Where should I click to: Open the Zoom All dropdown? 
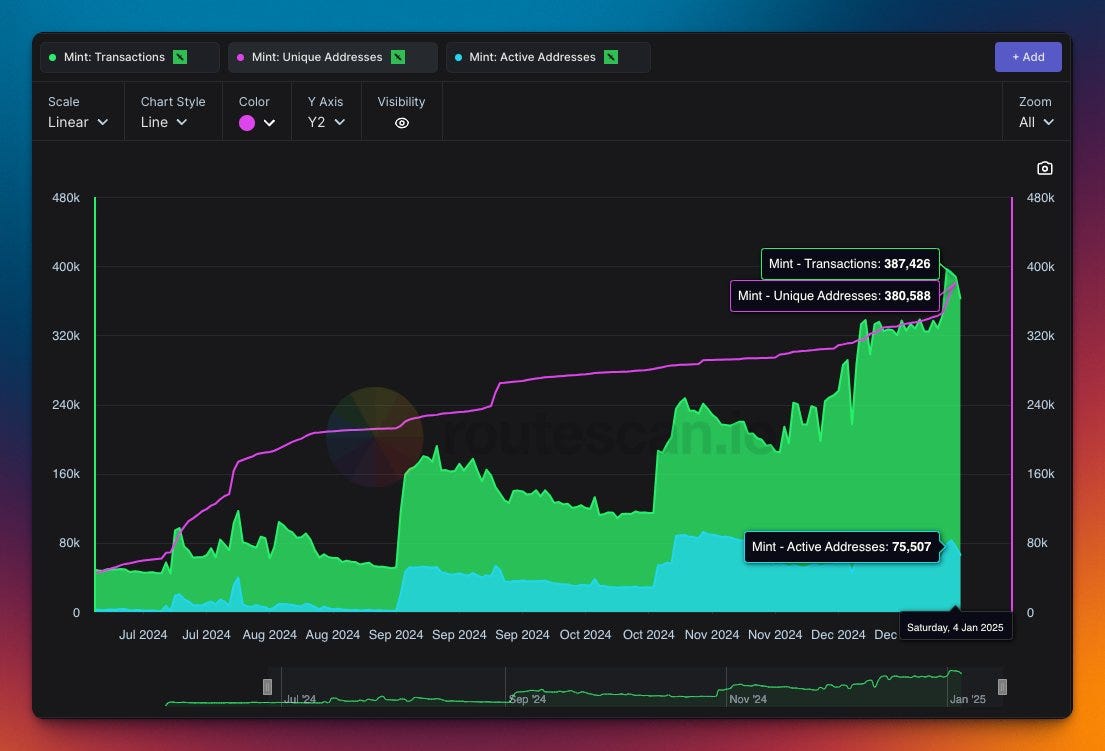(x=1036, y=122)
